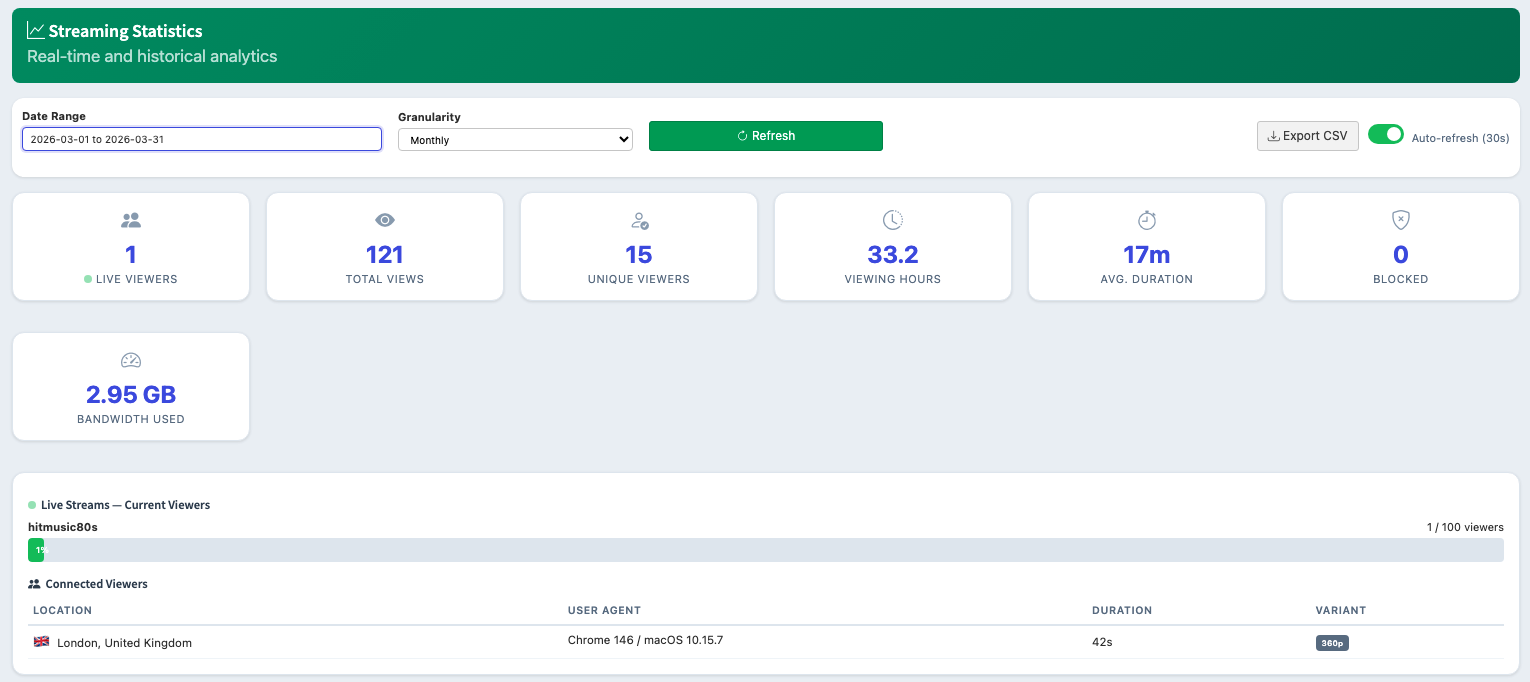Toggle the Auto-refresh switch
Image resolution: width=1530 pixels, height=682 pixels.
[x=1386, y=134]
